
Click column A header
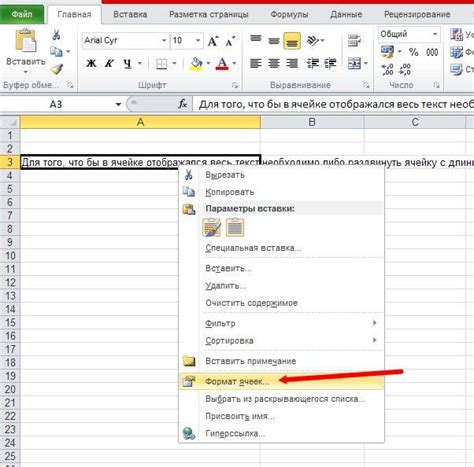pos(140,122)
